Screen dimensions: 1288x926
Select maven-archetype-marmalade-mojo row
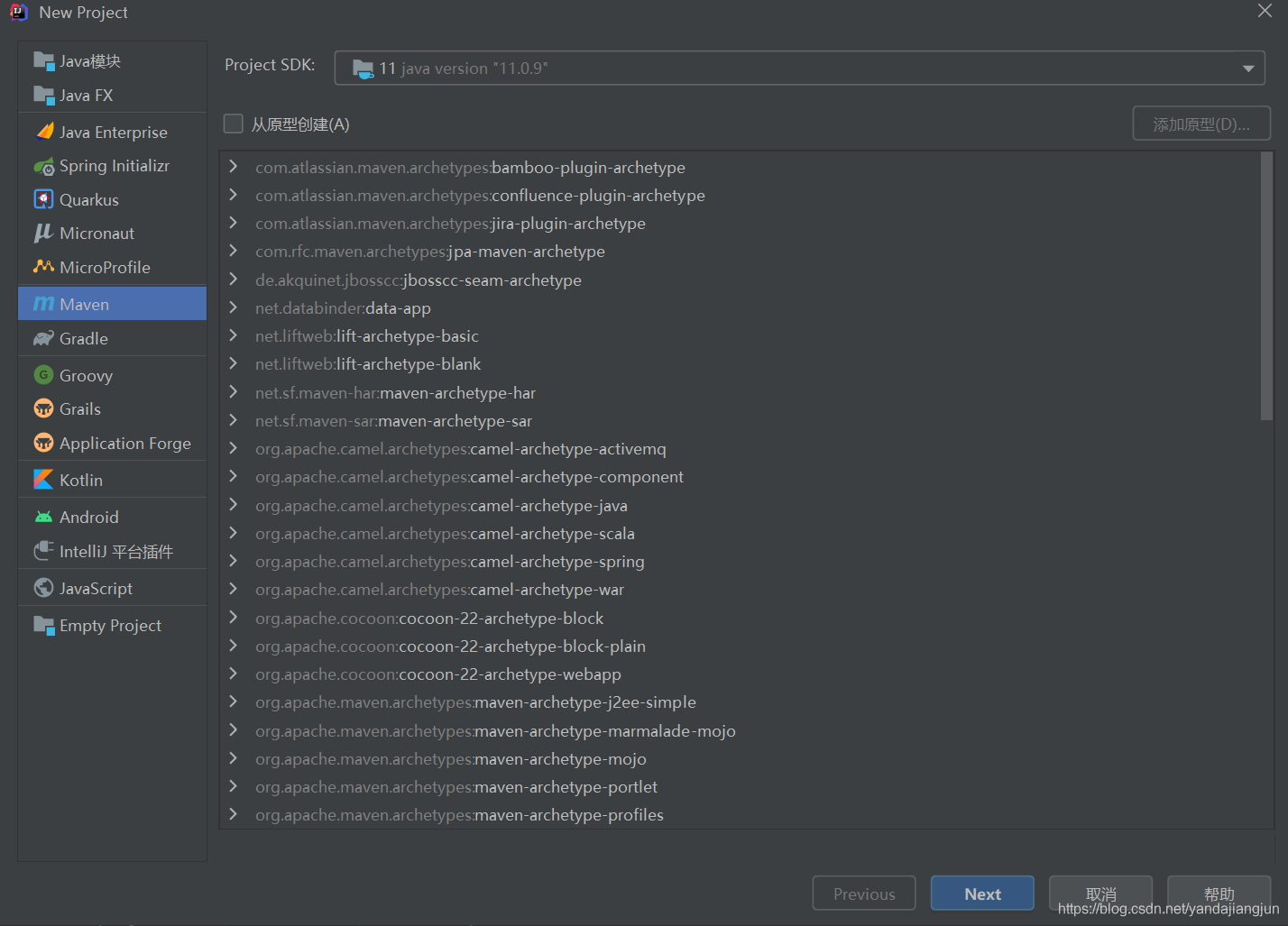tap(739, 730)
